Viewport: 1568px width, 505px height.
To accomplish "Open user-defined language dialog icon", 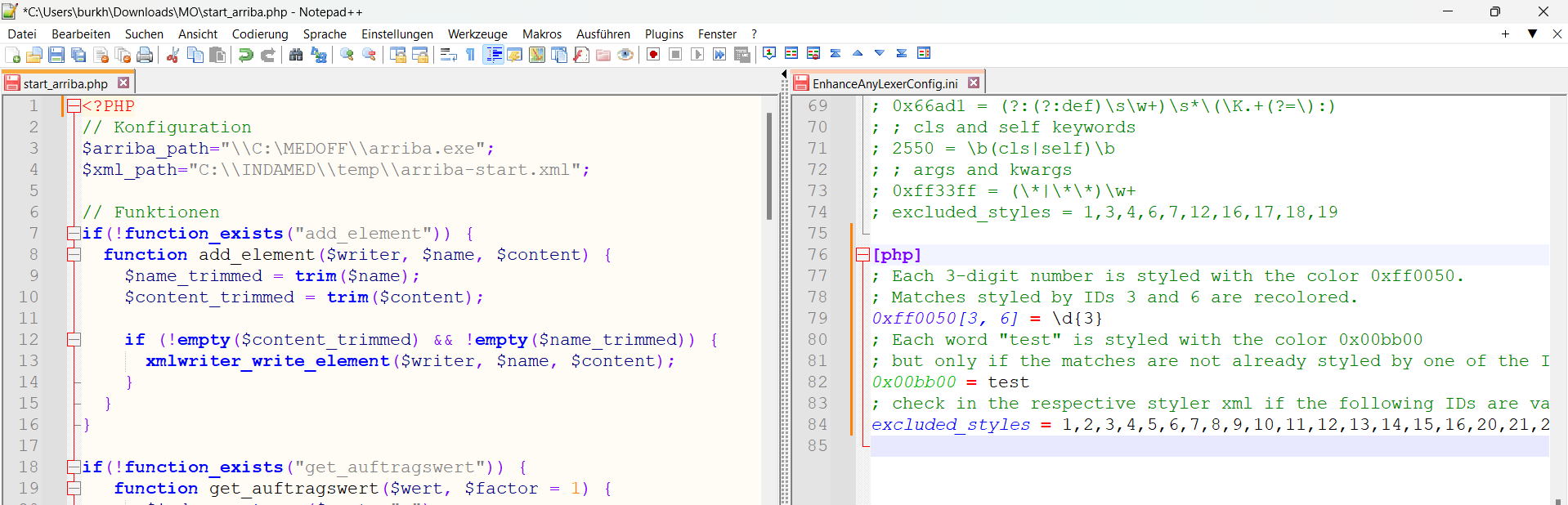I will click(x=515, y=55).
